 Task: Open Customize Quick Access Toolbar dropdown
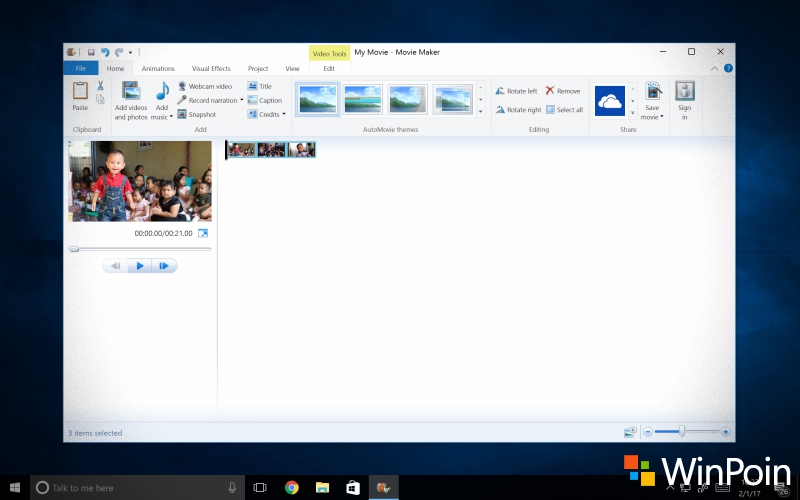coord(130,52)
